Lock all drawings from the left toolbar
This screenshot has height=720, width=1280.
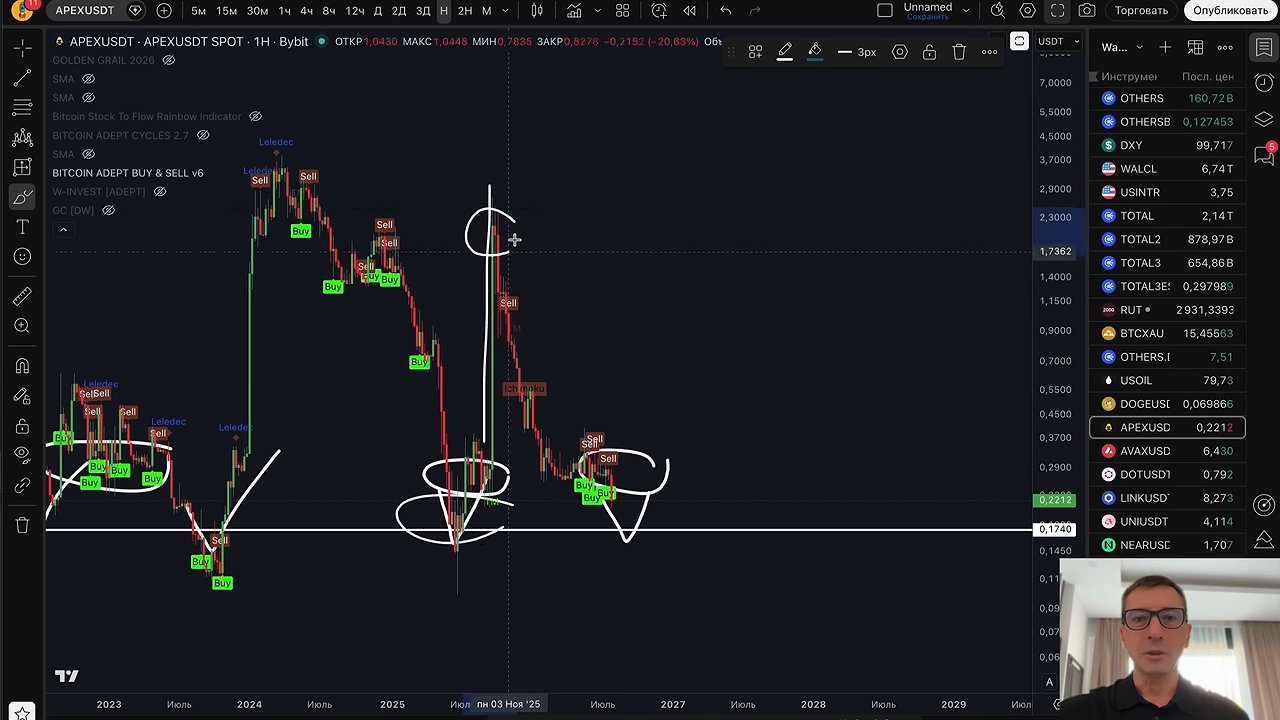pos(22,426)
